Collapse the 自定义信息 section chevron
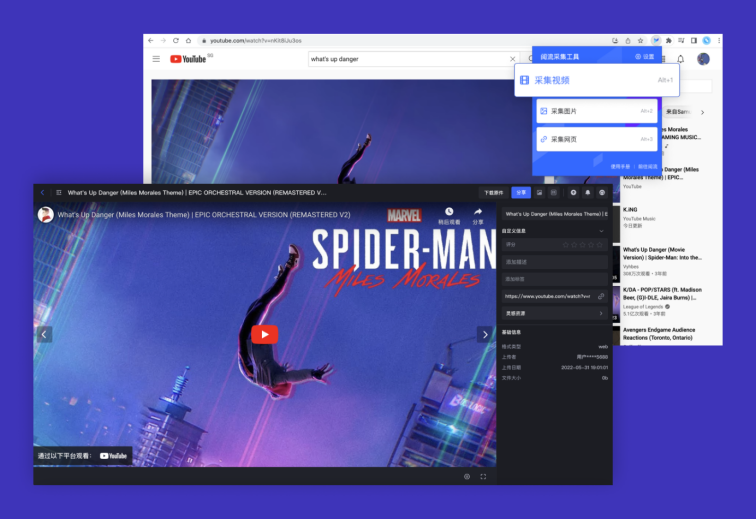The height and width of the screenshot is (519, 756). [x=601, y=231]
